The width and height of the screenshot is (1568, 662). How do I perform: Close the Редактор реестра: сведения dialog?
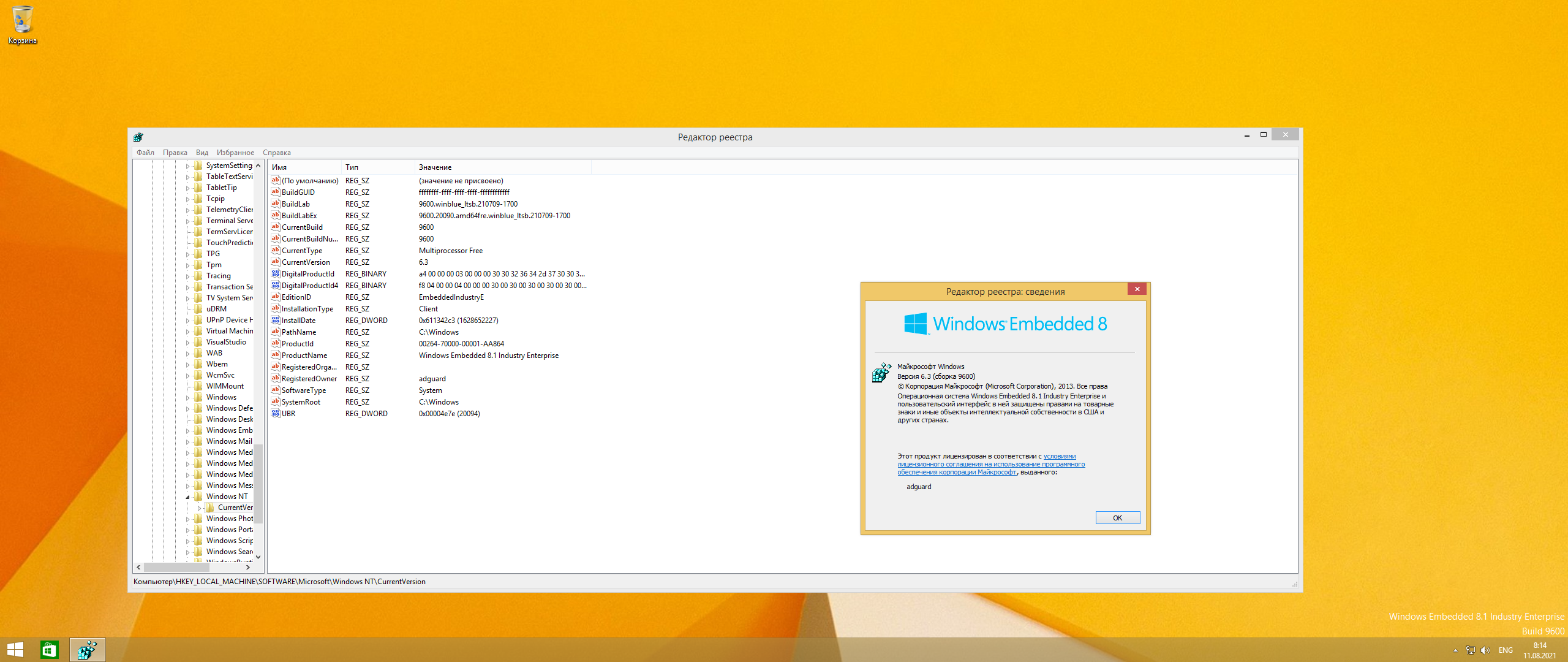pyautogui.click(x=1137, y=289)
